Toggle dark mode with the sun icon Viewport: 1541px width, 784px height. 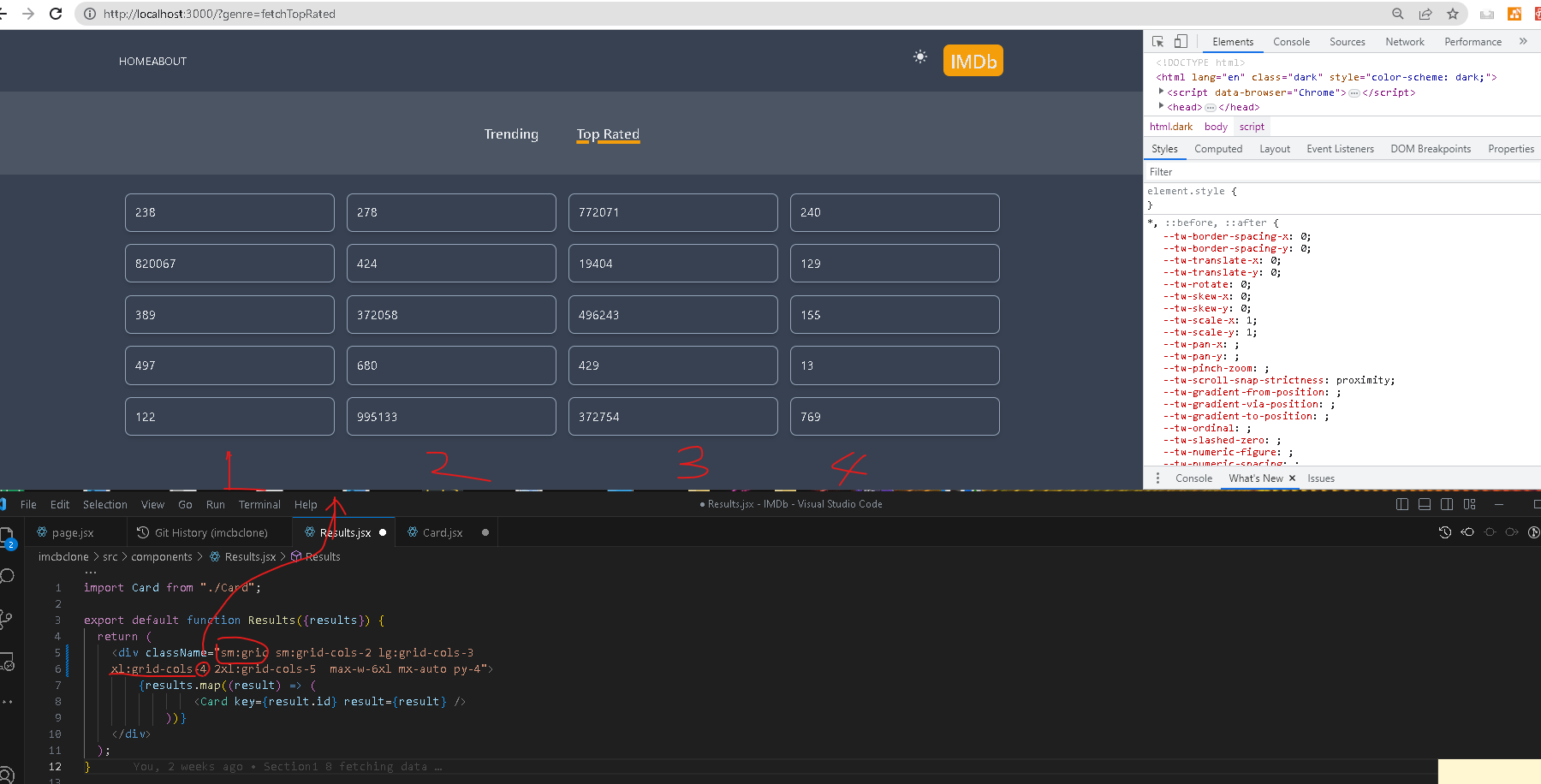(920, 56)
